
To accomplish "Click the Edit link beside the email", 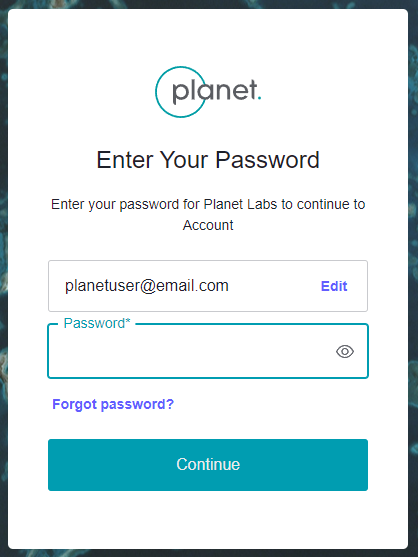I will click(334, 286).
